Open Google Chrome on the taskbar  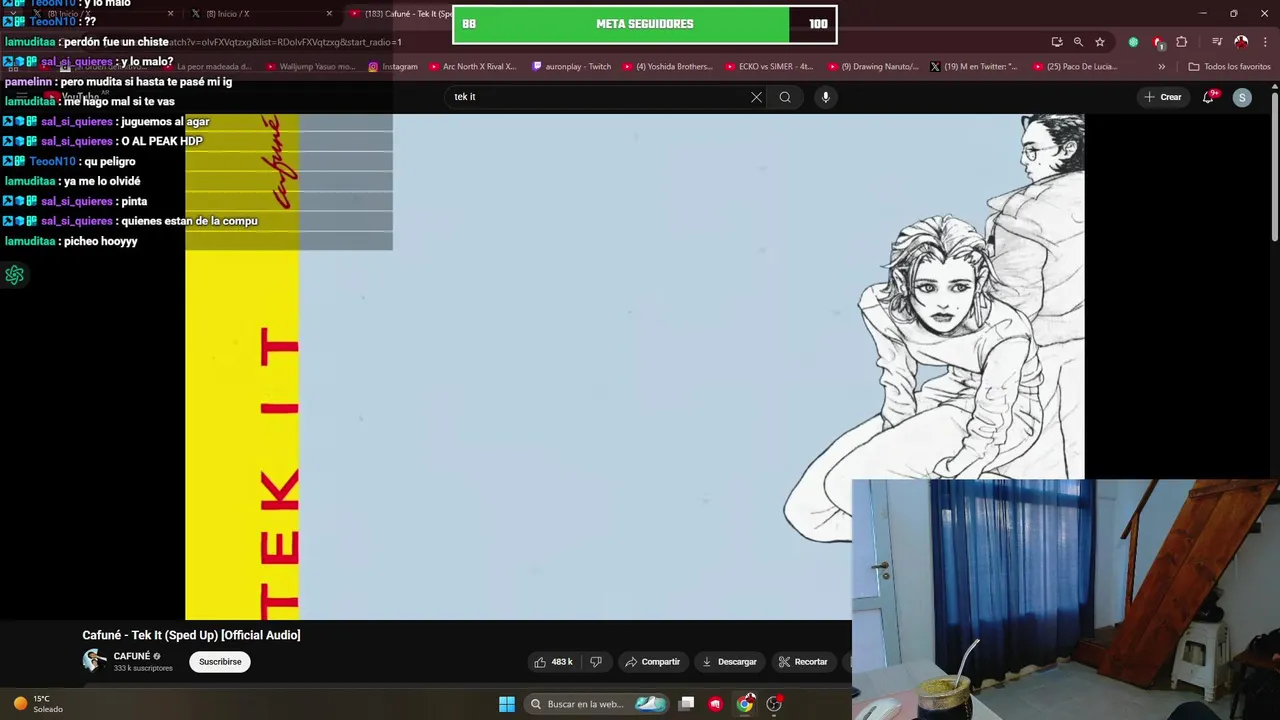pos(745,704)
